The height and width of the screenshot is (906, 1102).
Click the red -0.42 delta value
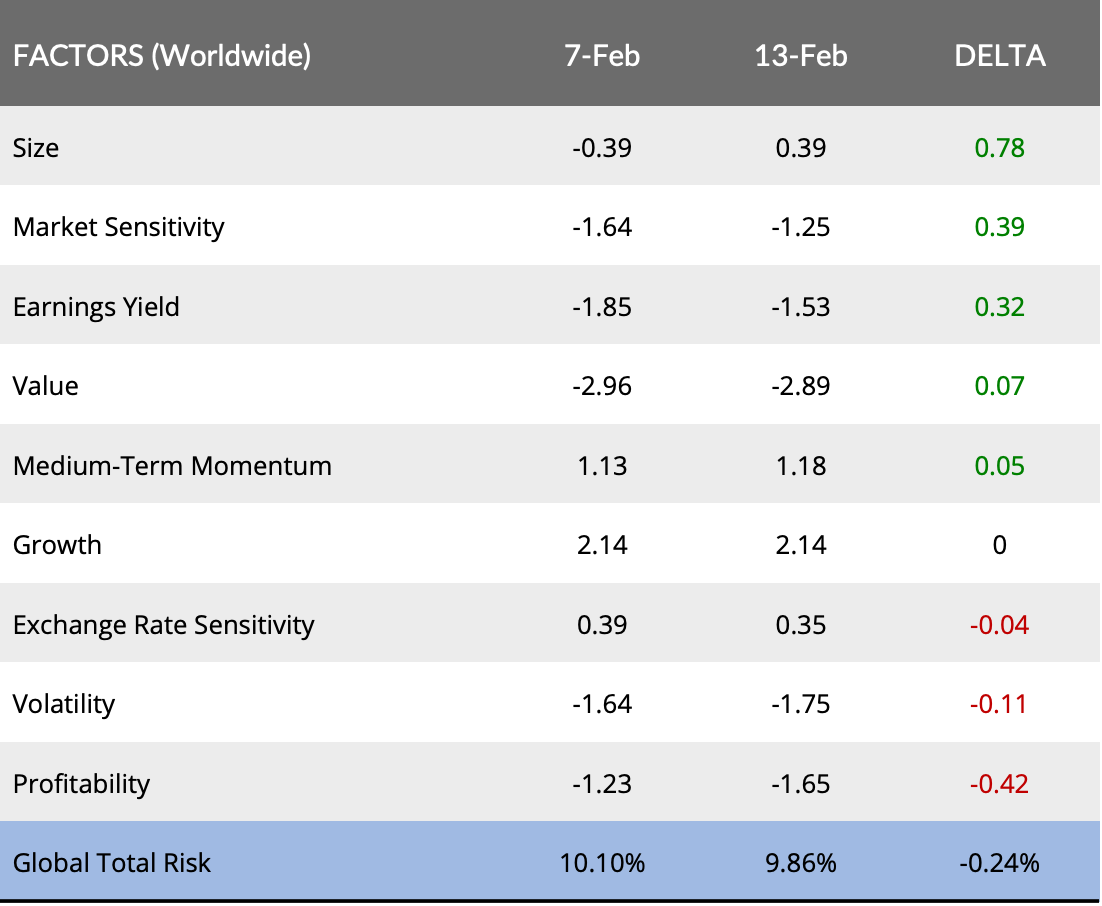click(x=1000, y=783)
